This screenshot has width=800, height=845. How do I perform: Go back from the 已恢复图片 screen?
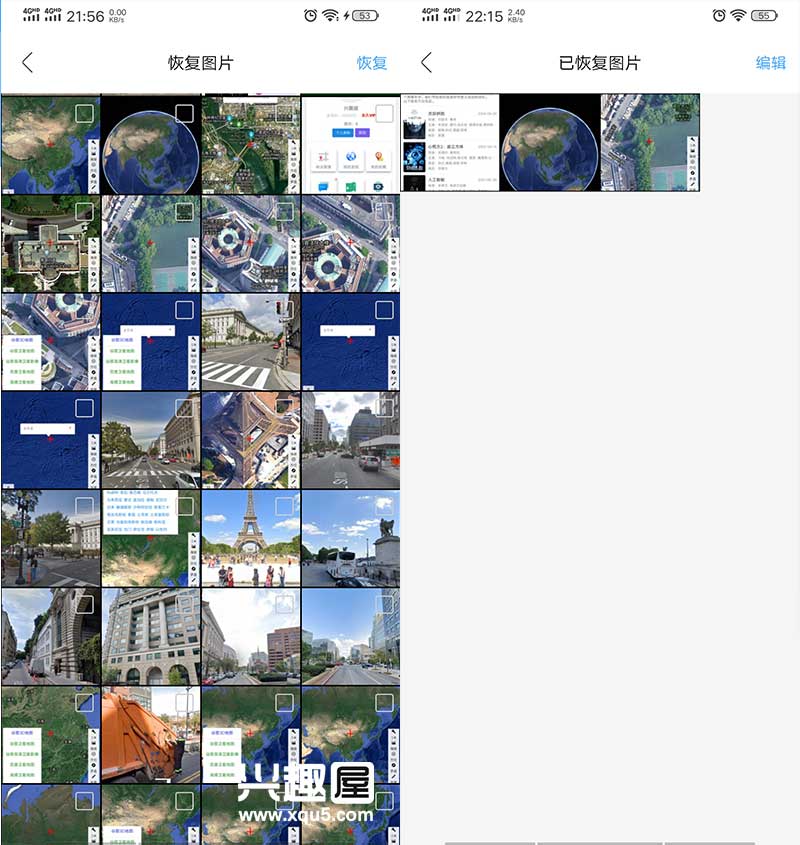[426, 63]
